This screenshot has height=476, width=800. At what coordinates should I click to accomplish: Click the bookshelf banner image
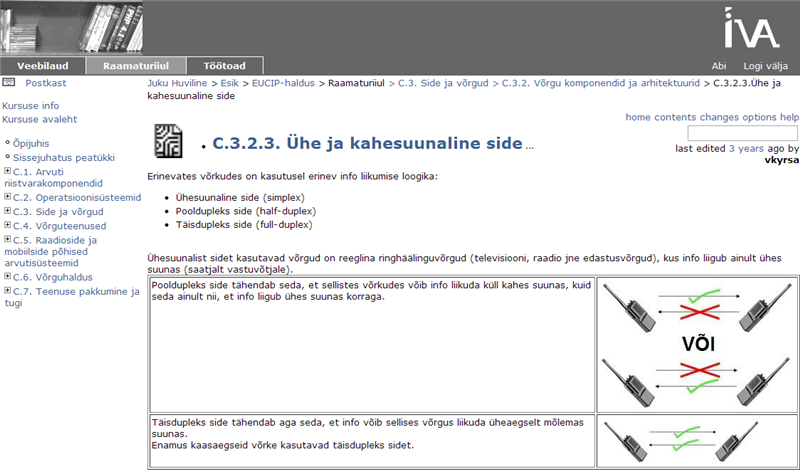click(x=71, y=27)
